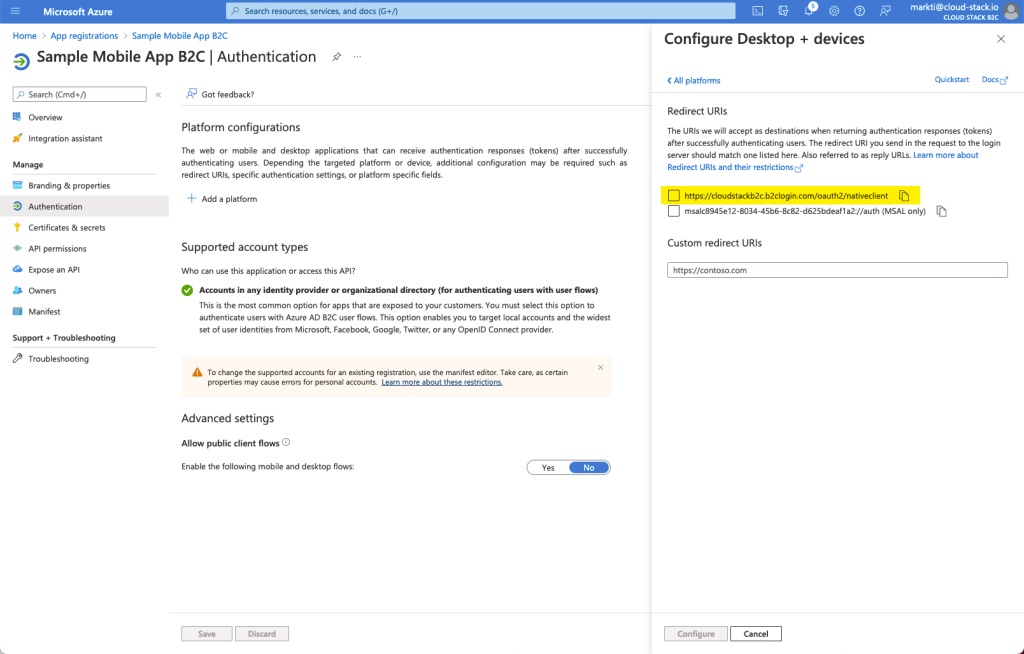Copy the nativeclient redirect URI
The image size is (1024, 654).
[904, 195]
